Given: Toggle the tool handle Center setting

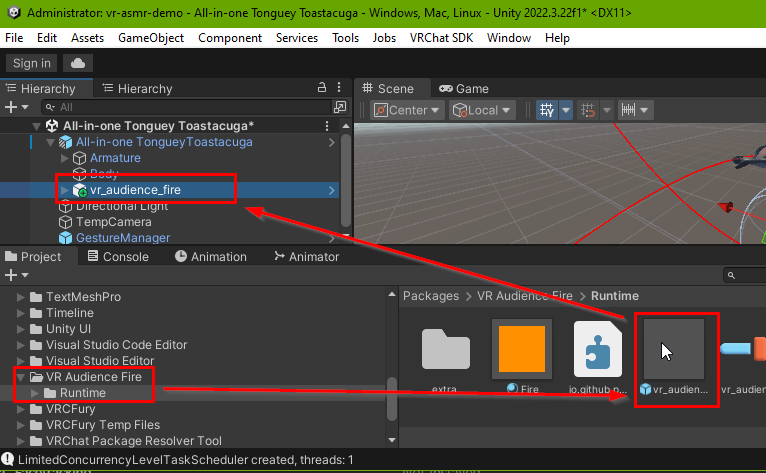Looking at the screenshot, I should pos(406,110).
